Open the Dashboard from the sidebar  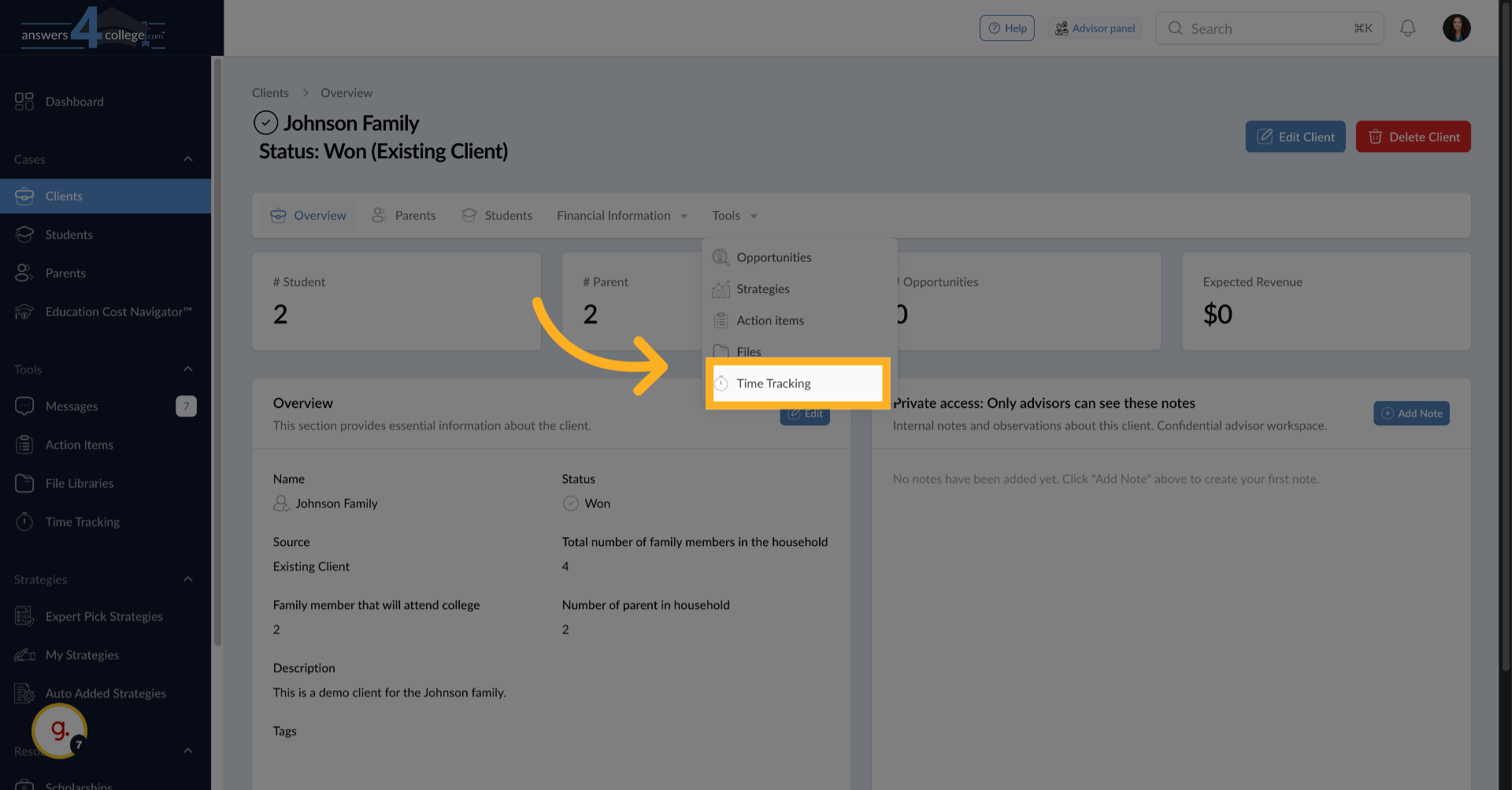click(x=75, y=102)
